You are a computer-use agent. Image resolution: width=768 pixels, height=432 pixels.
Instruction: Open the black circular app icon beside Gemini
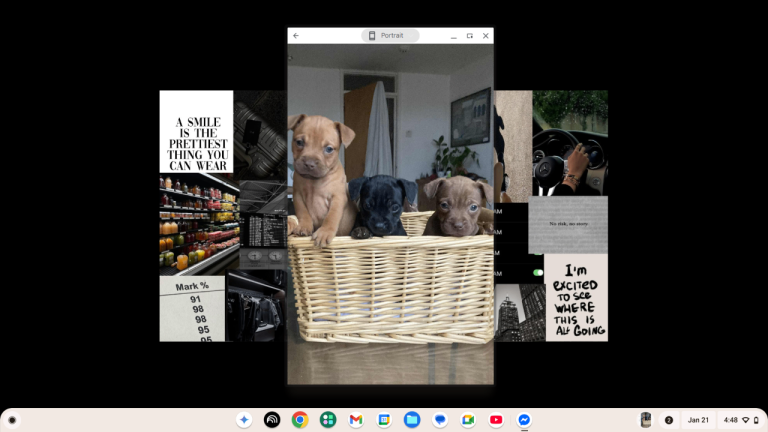point(271,420)
